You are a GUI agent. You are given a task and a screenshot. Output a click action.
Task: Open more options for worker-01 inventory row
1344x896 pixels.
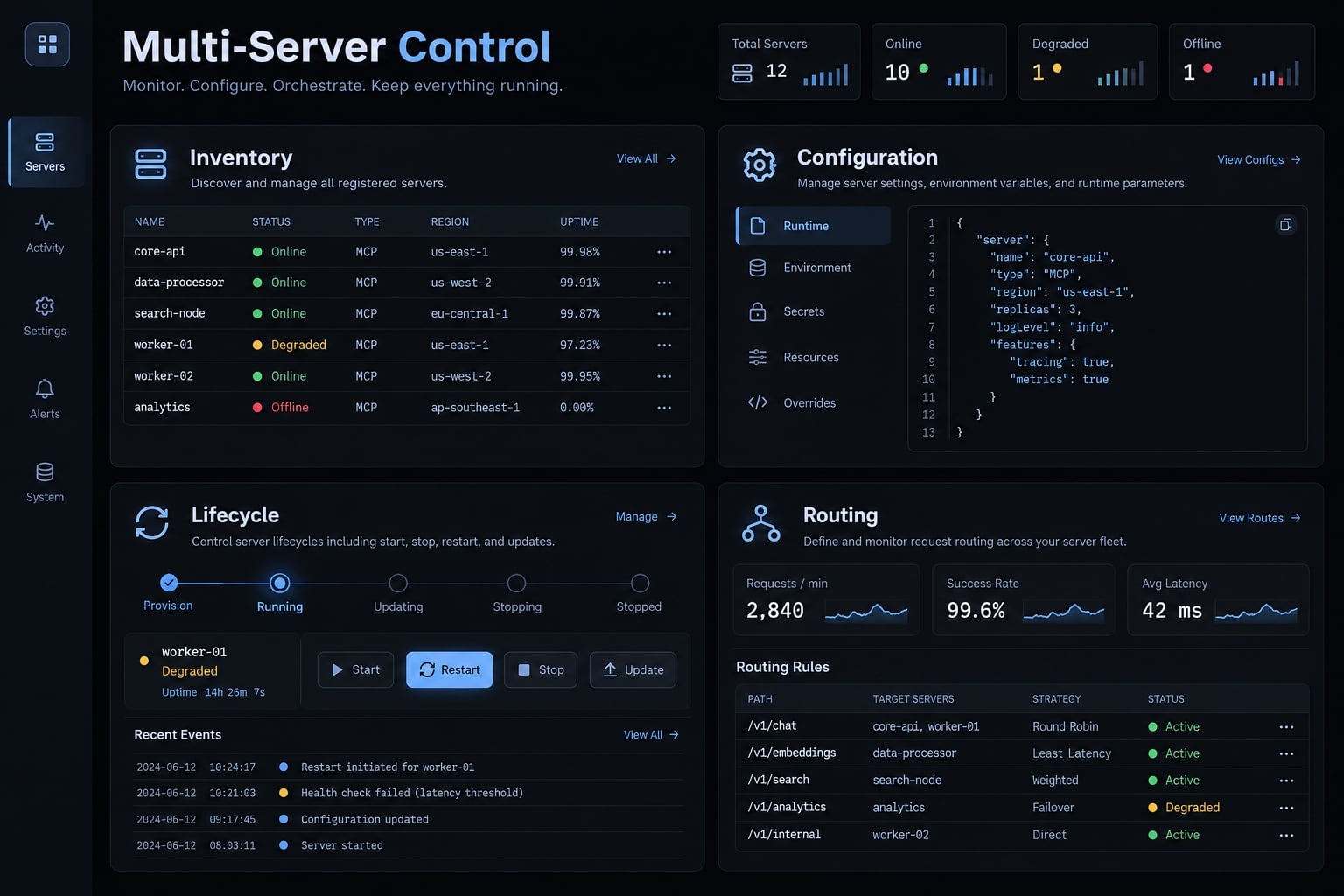click(664, 345)
